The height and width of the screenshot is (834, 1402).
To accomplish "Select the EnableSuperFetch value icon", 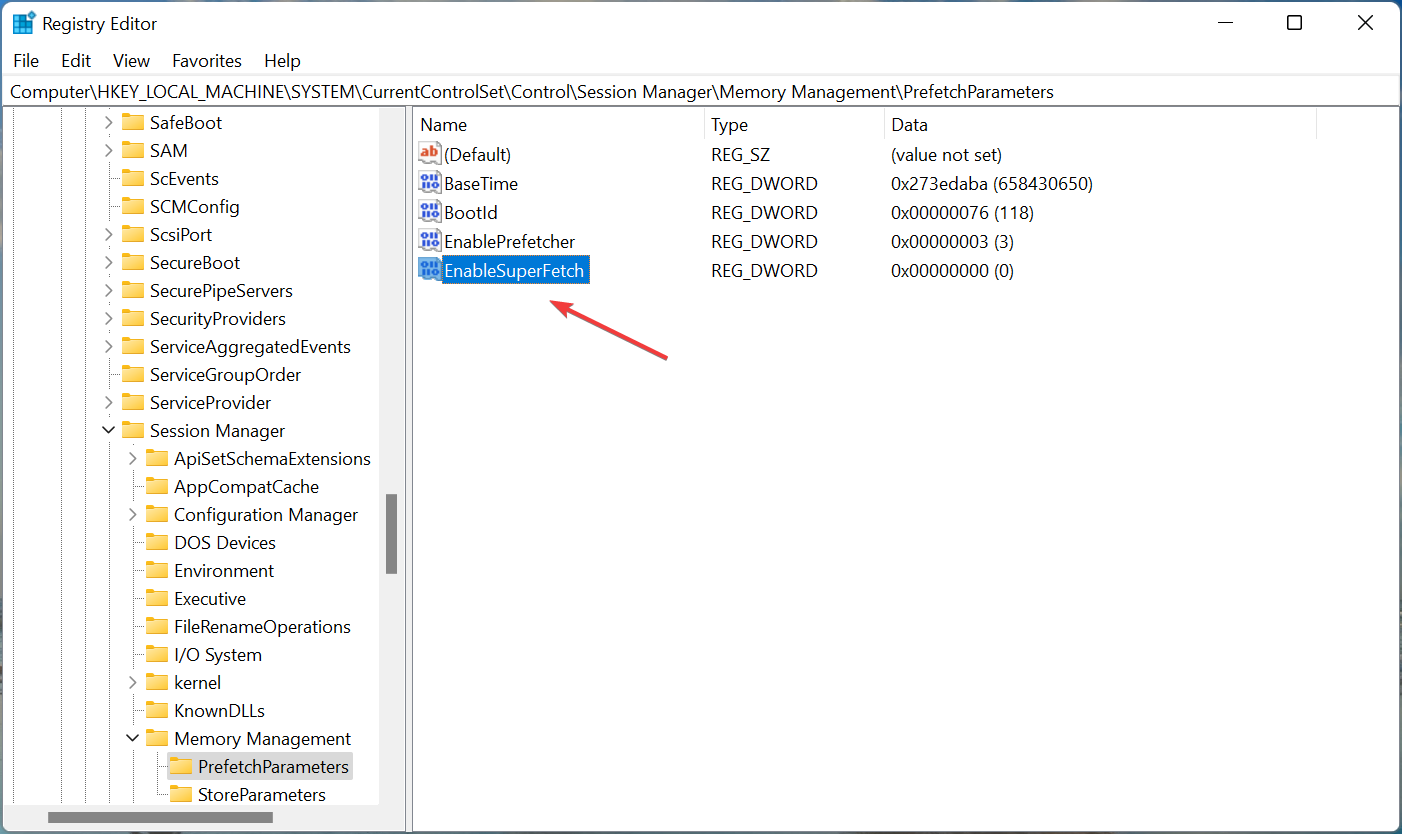I will click(x=429, y=269).
